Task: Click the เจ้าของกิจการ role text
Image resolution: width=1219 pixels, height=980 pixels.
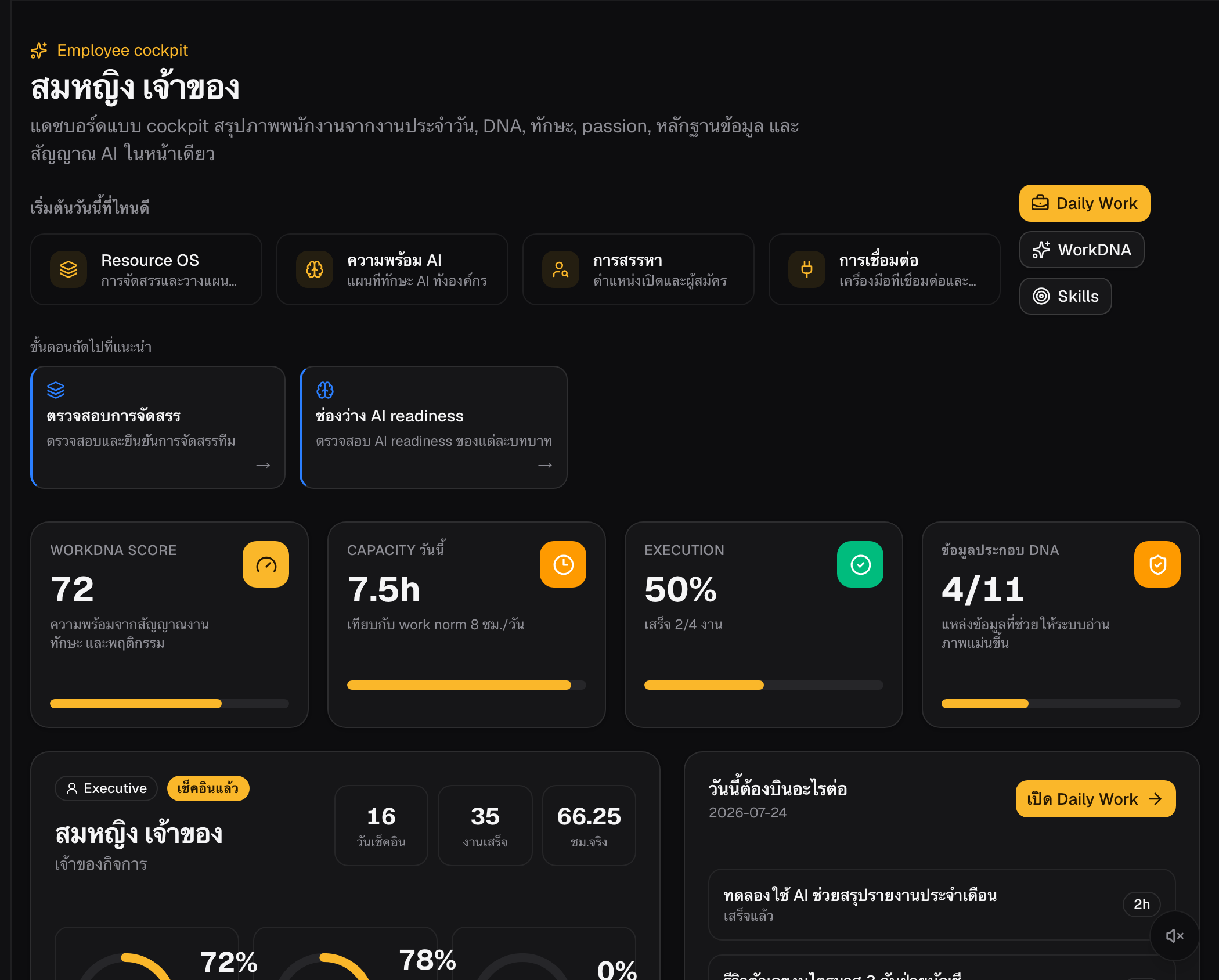Action: pyautogui.click(x=101, y=864)
